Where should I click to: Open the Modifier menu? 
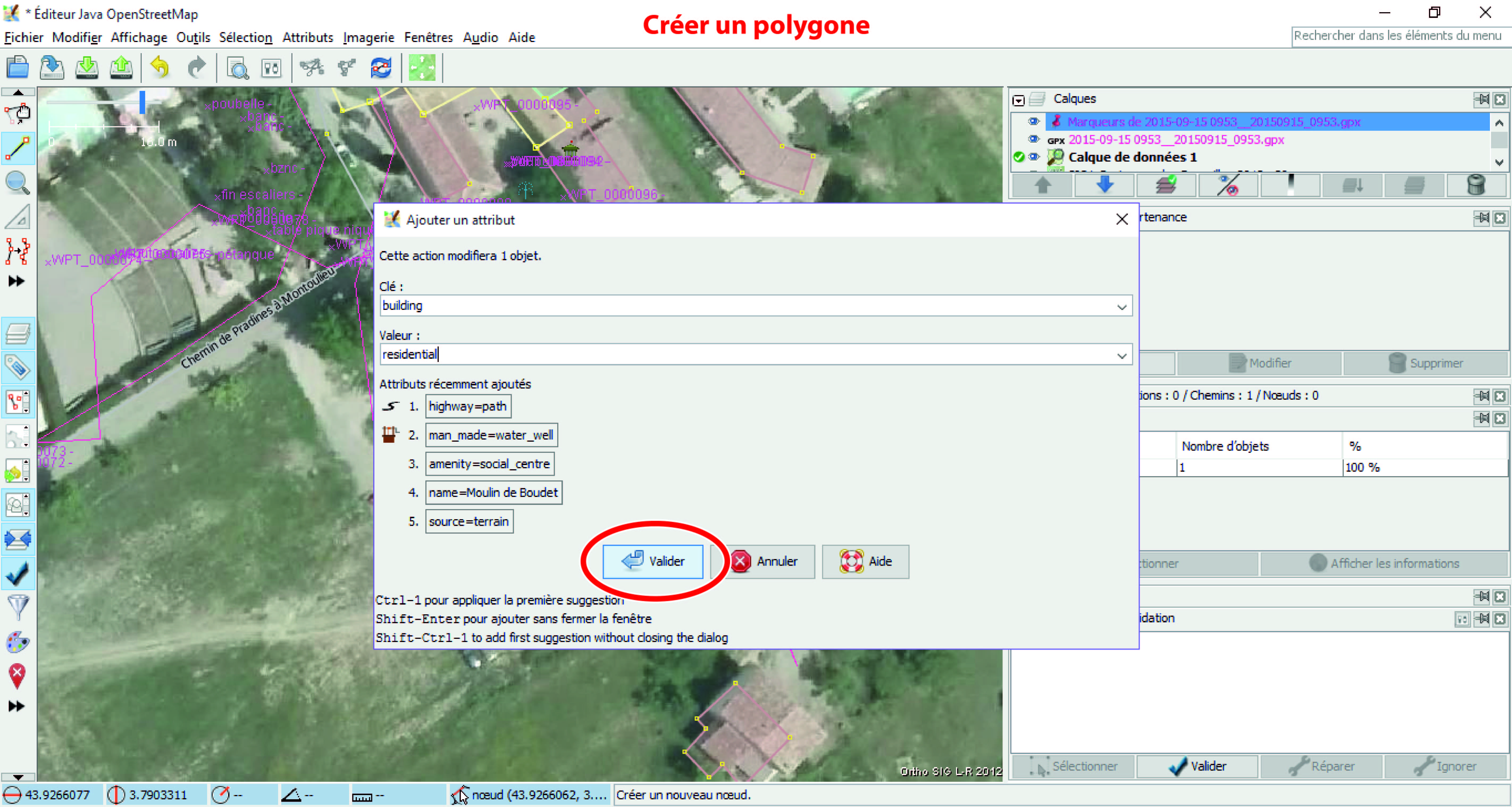tap(77, 37)
